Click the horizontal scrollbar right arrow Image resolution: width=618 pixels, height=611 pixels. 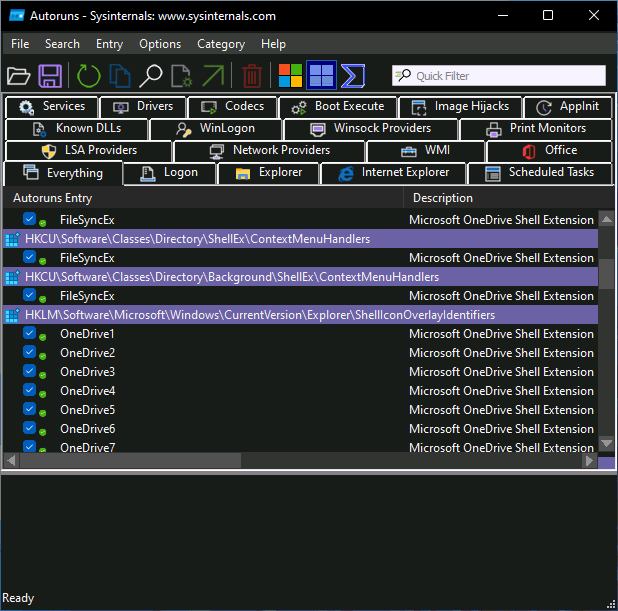click(x=589, y=460)
